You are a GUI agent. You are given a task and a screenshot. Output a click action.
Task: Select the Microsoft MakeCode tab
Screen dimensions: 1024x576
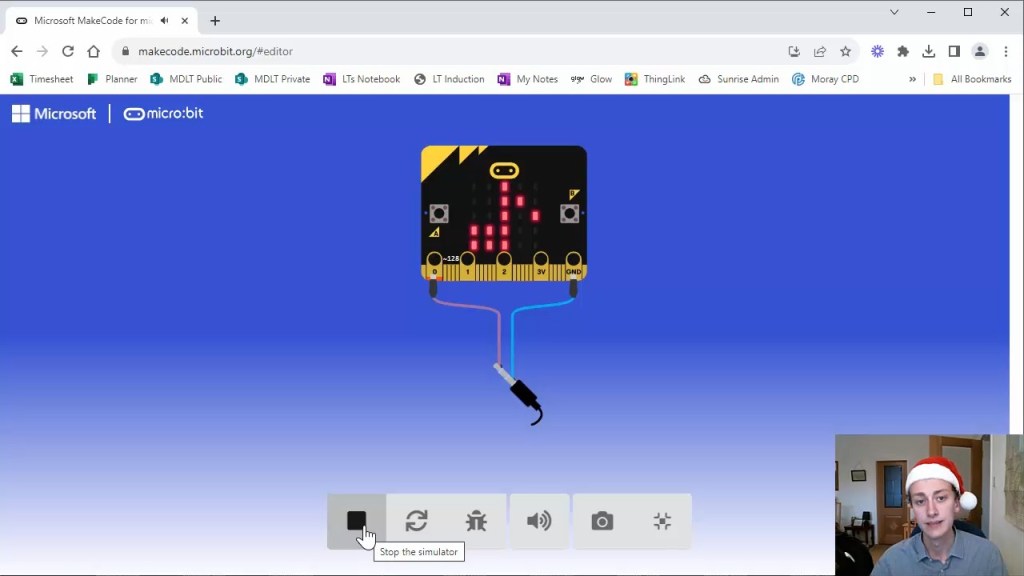[x=90, y=21]
